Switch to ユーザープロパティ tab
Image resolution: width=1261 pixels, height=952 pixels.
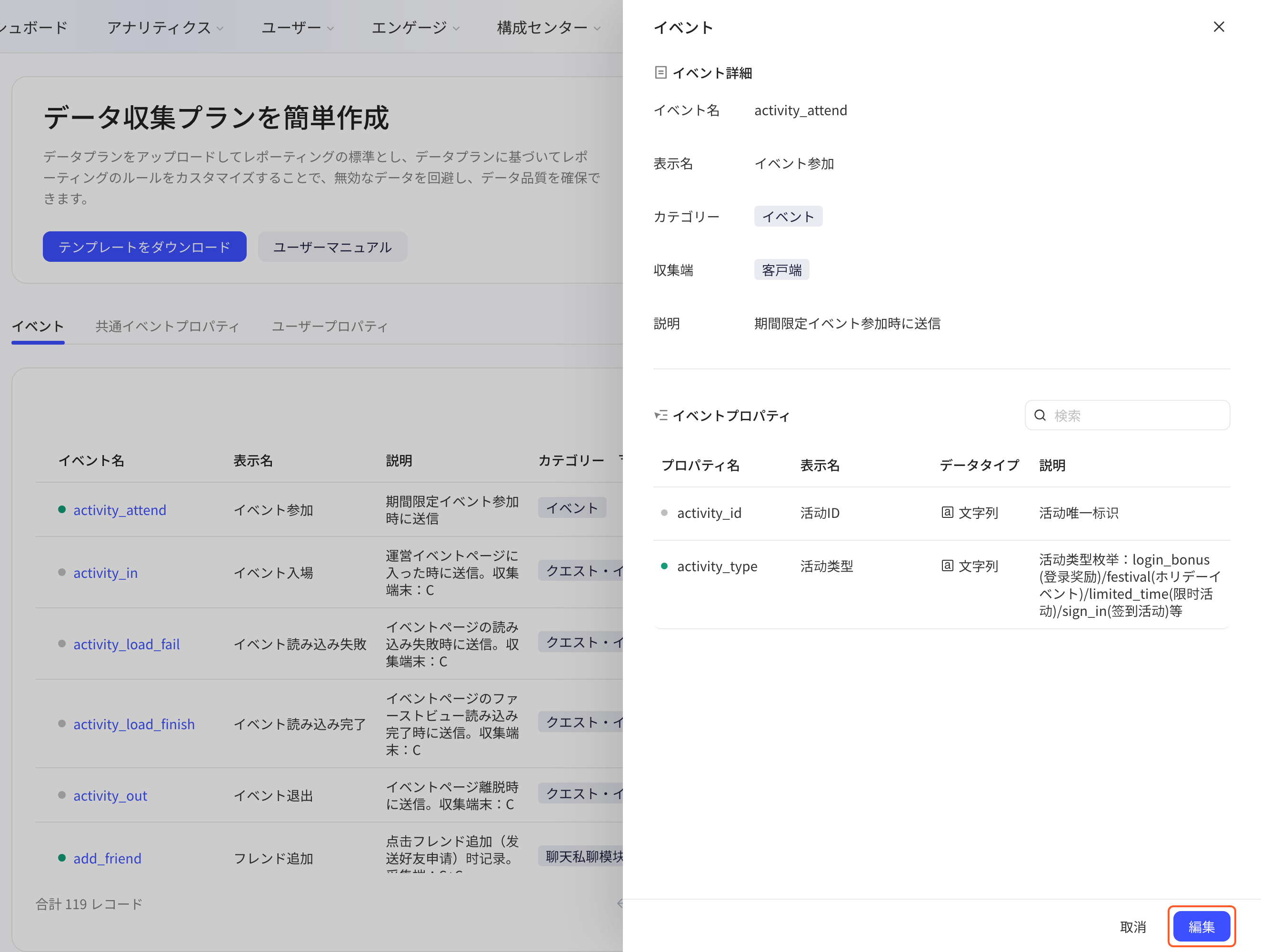[330, 327]
